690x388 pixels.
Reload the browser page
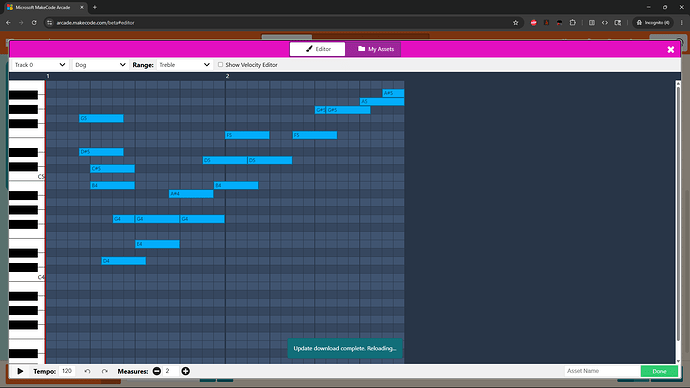34,23
